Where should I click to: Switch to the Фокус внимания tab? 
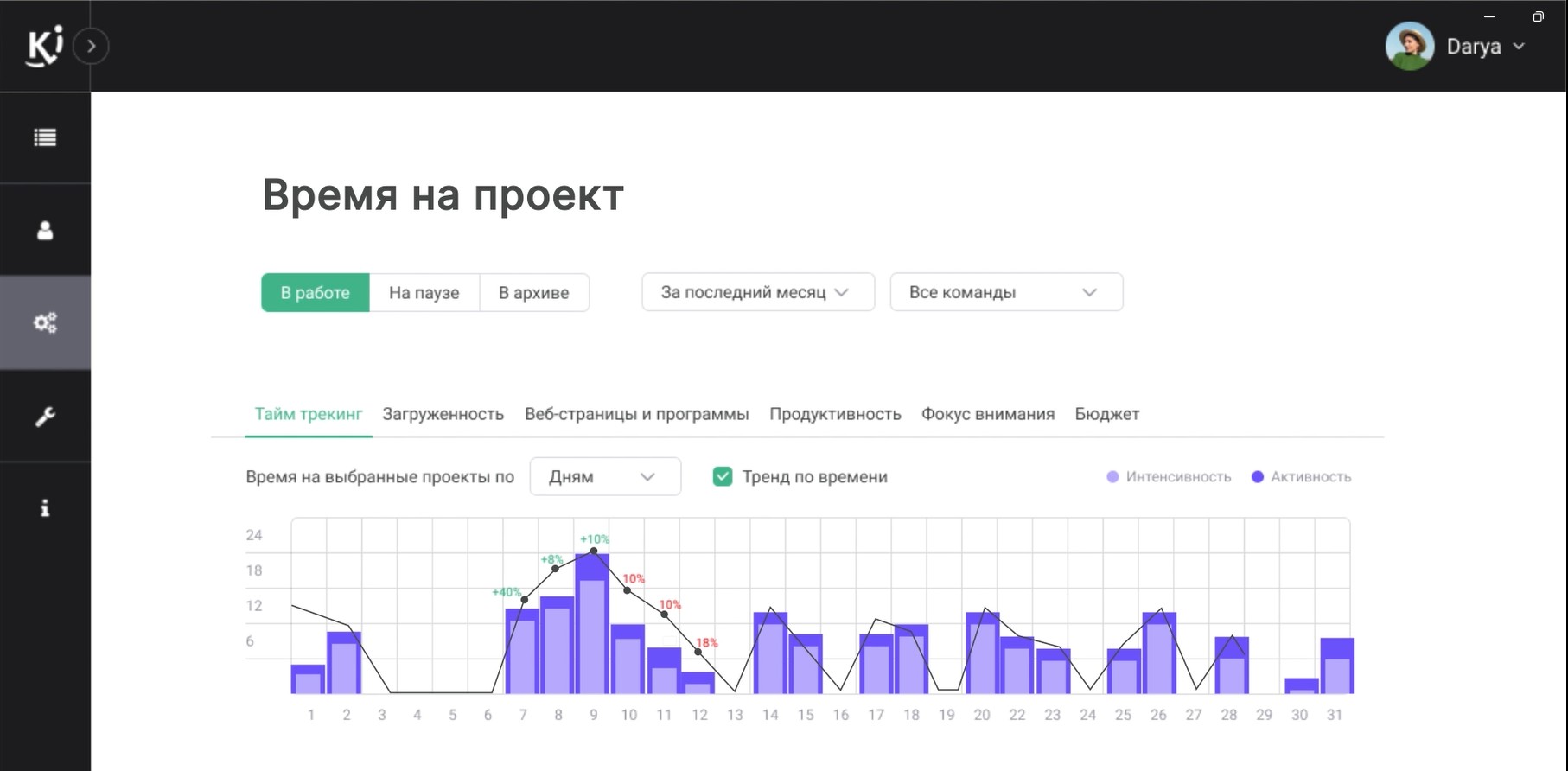click(x=987, y=414)
